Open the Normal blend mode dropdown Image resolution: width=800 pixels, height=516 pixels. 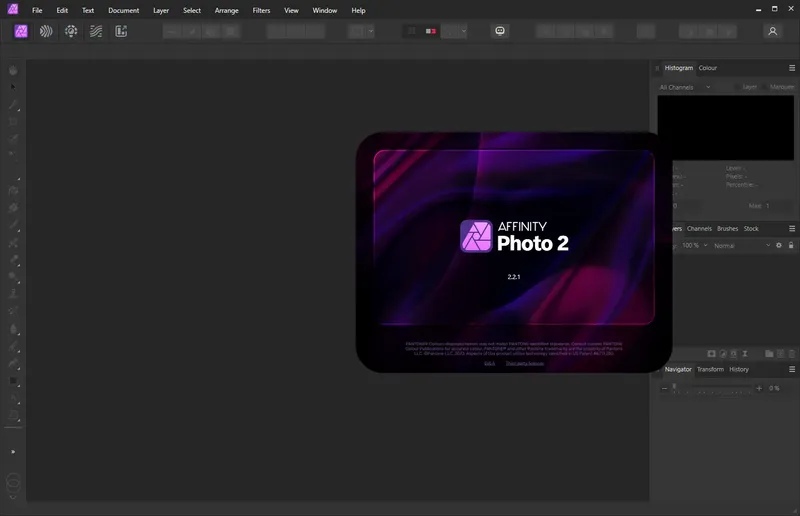(x=742, y=245)
